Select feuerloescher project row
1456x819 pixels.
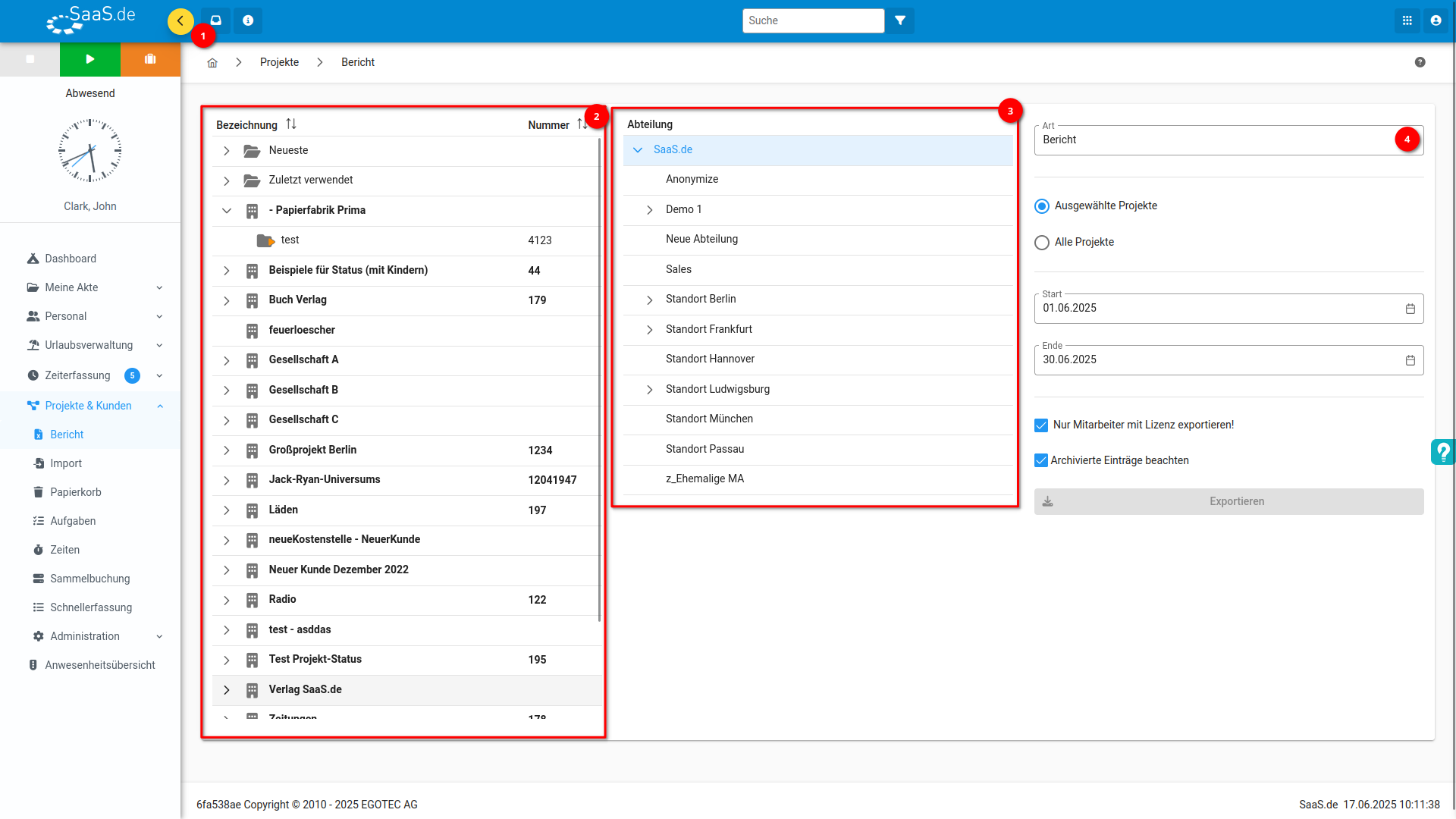point(406,331)
